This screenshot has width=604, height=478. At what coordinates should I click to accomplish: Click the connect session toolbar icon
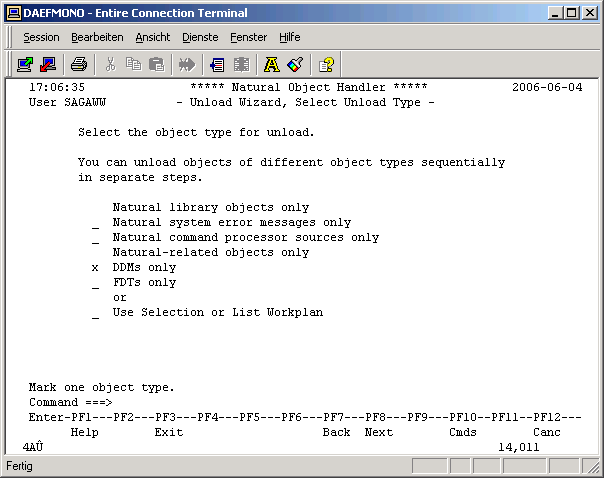25,64
